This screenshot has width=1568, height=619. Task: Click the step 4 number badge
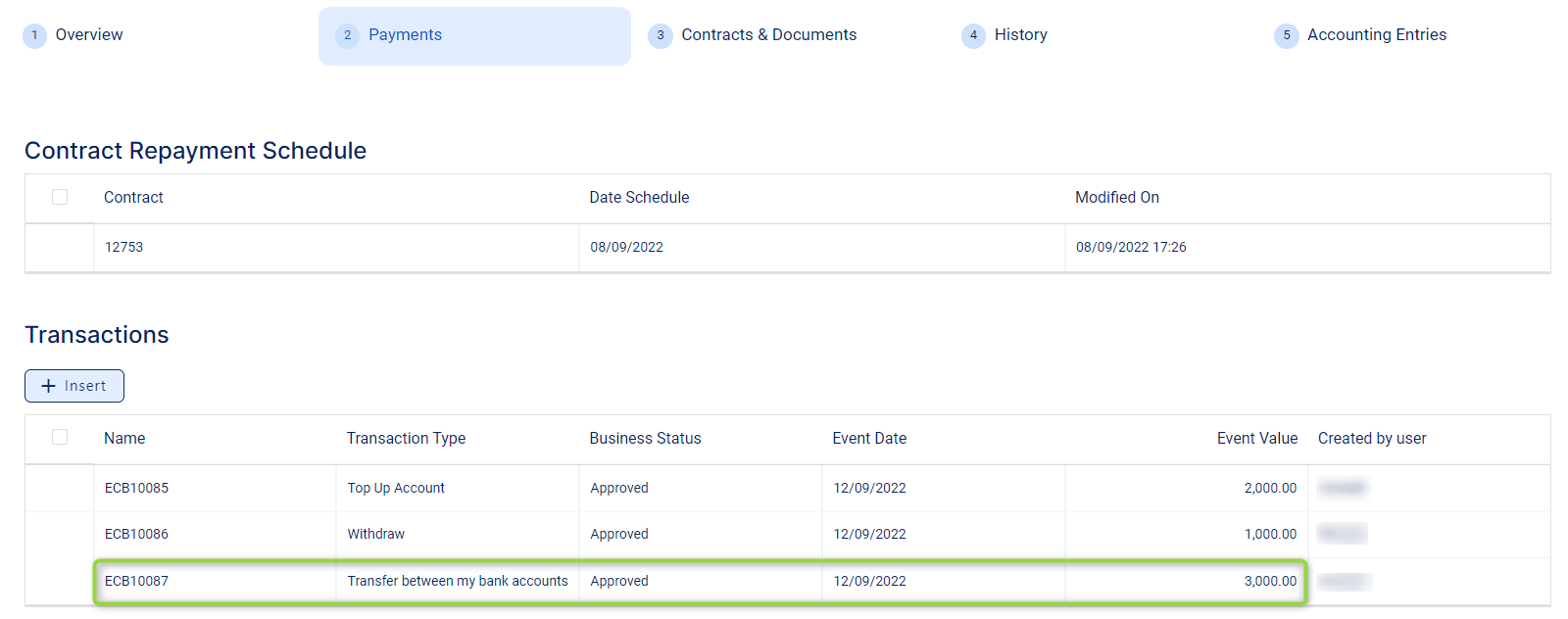coord(973,36)
